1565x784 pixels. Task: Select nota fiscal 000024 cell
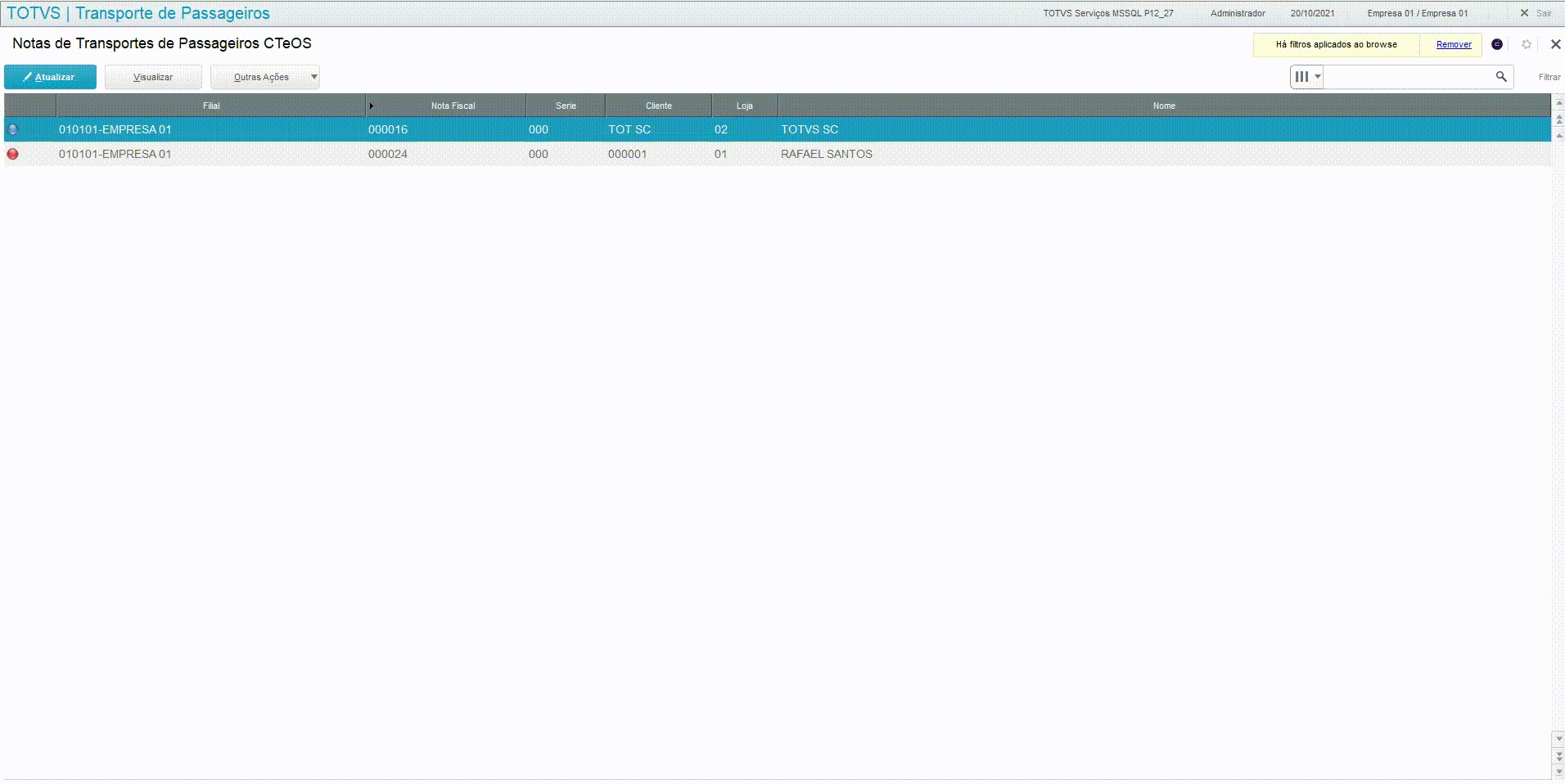tap(446, 154)
